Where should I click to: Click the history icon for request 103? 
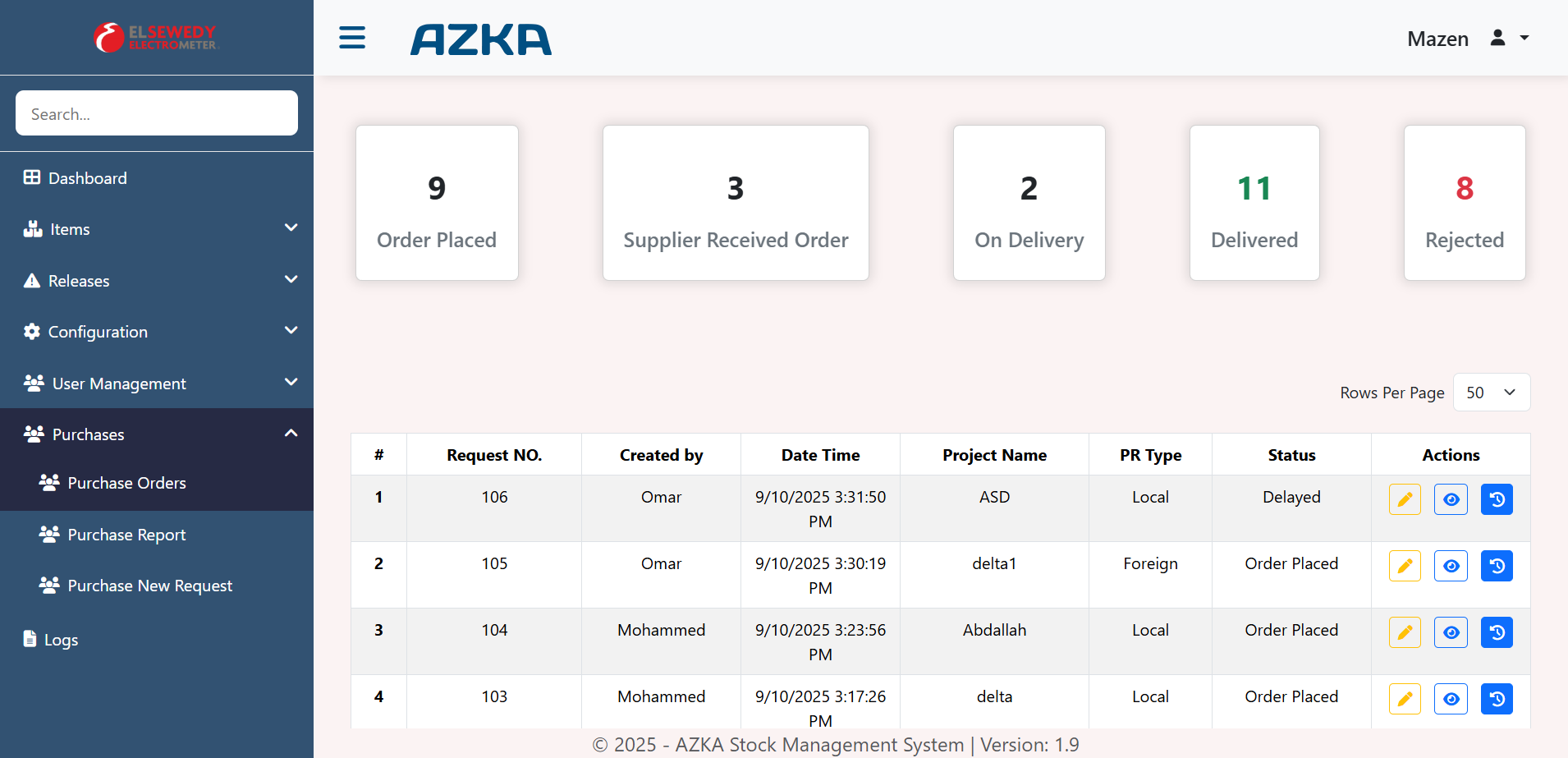pyautogui.click(x=1497, y=699)
